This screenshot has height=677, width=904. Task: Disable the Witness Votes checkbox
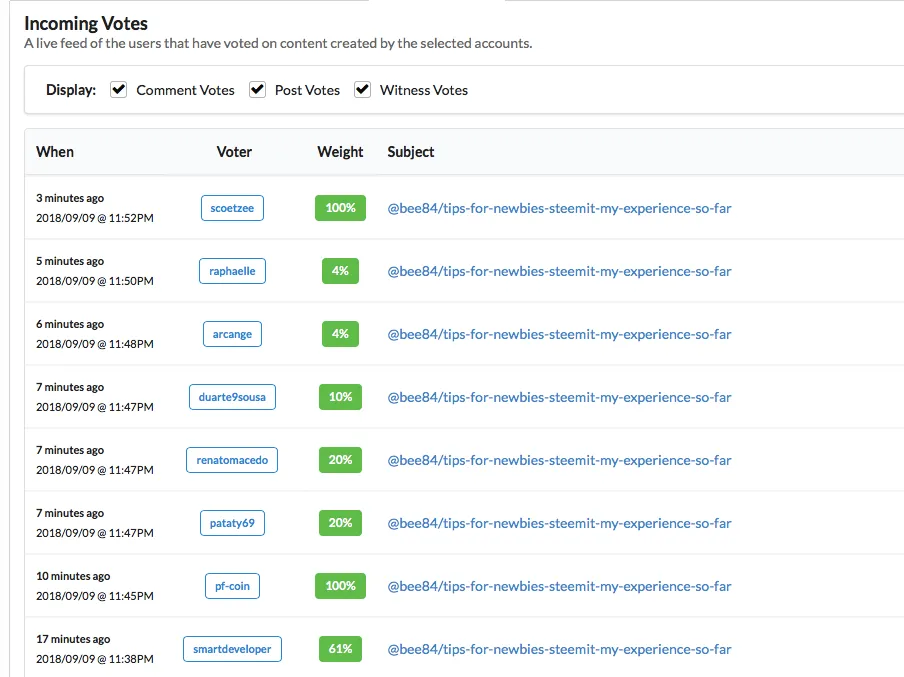[362, 89]
